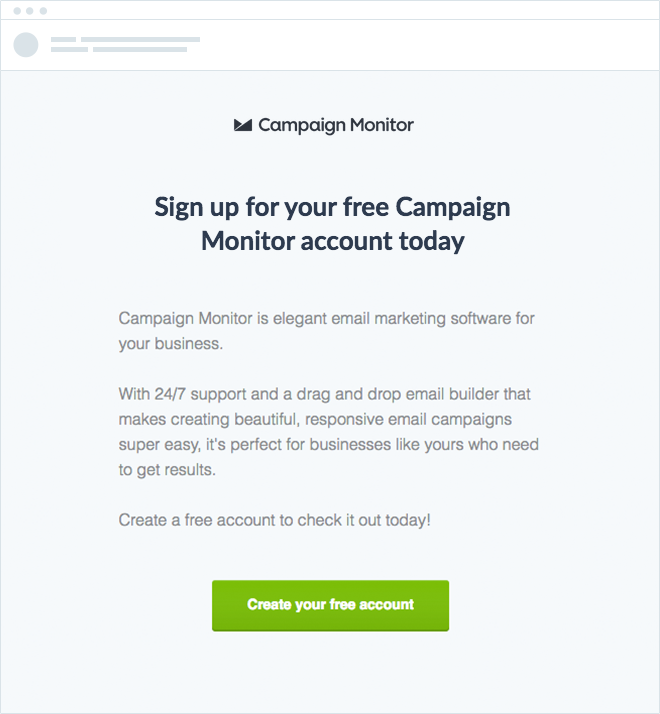Click the 'Sign up for your free Campaign' heading line

(x=333, y=207)
